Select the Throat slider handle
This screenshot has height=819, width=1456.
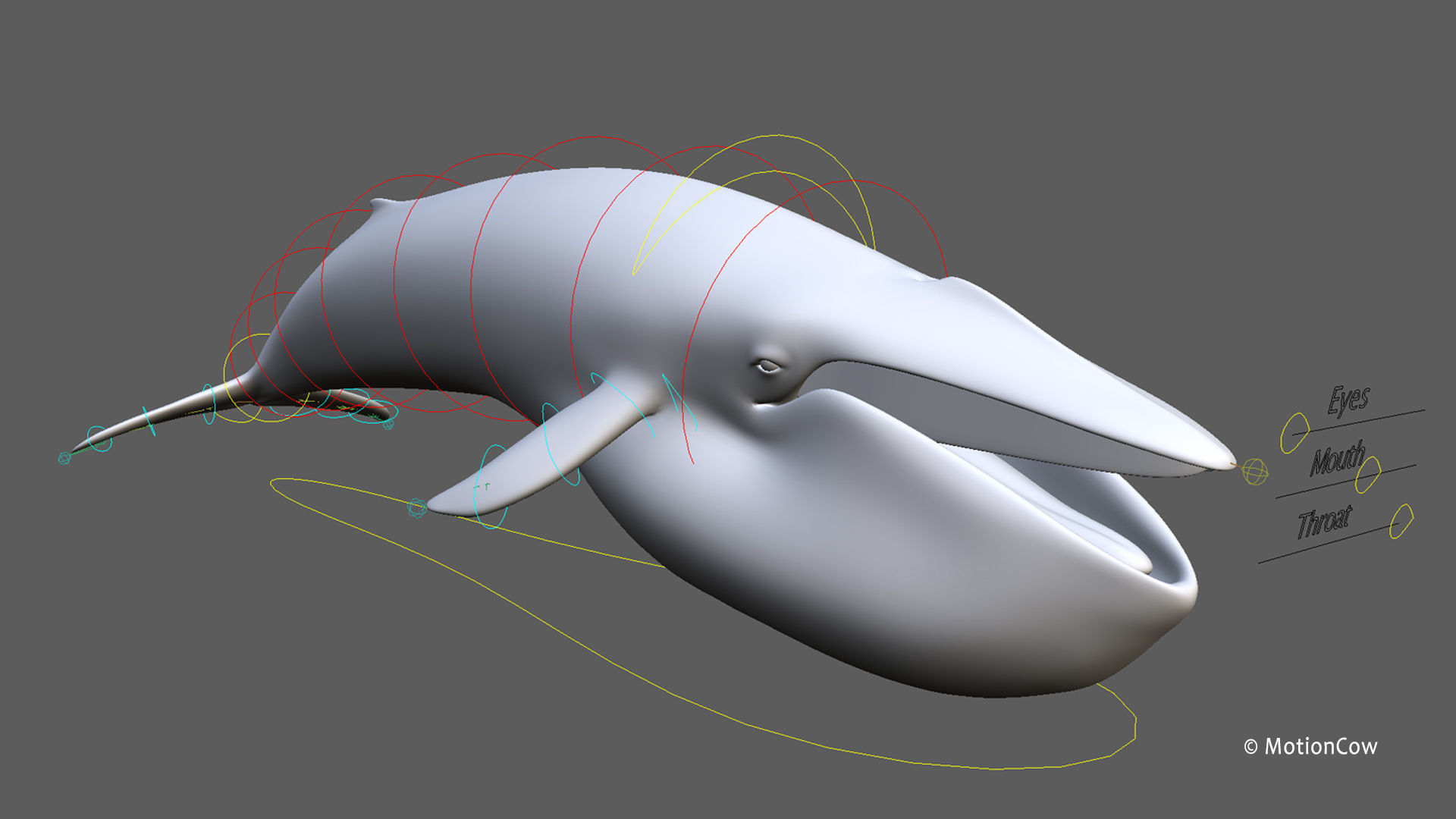coord(1401,522)
